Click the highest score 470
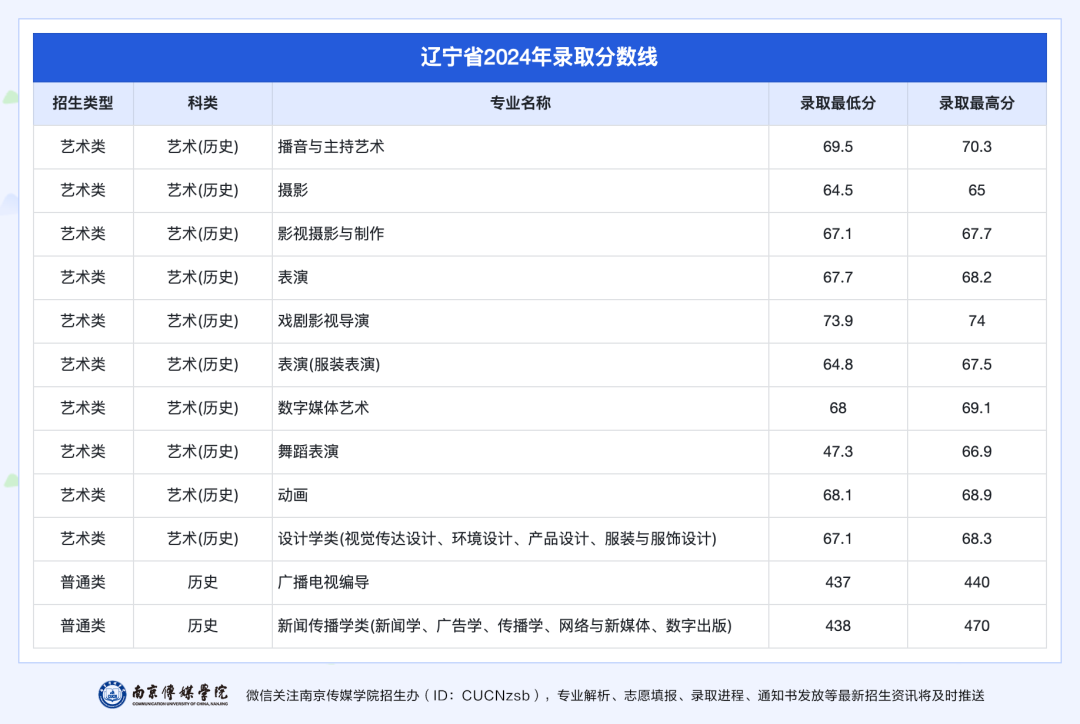The width and height of the screenshot is (1080, 724). [x=977, y=625]
